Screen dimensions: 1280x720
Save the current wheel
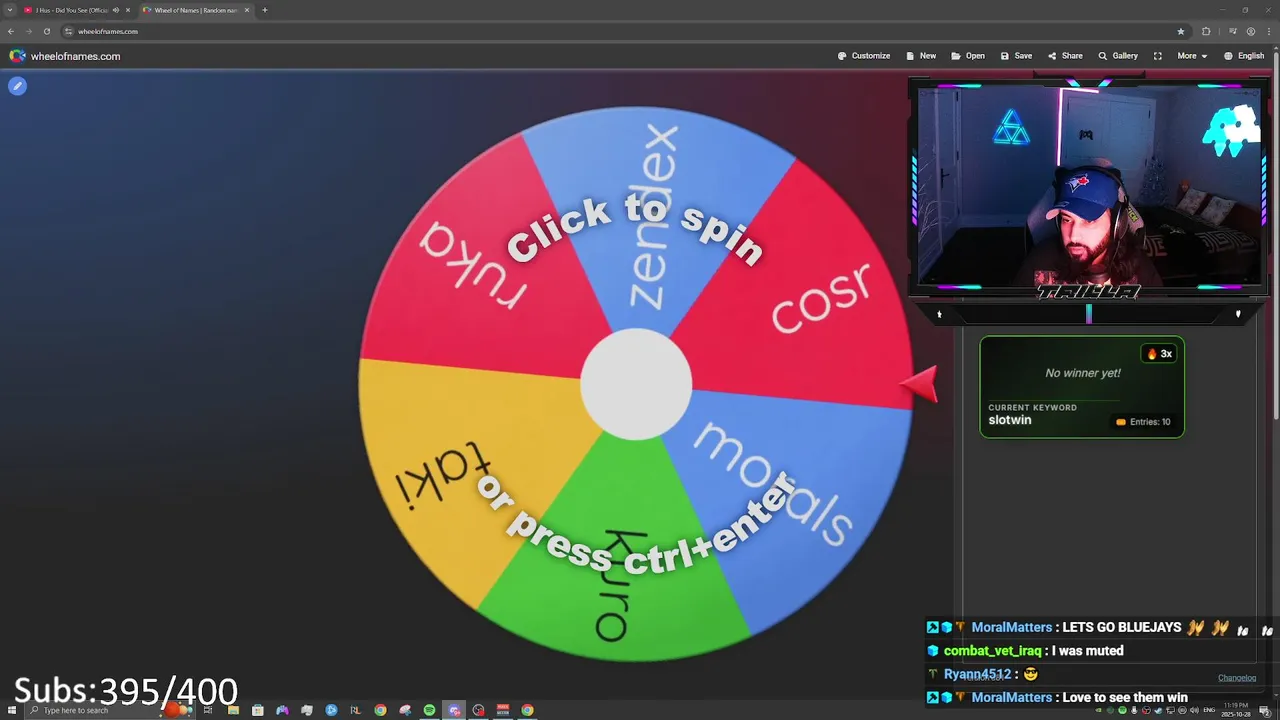coord(1016,56)
